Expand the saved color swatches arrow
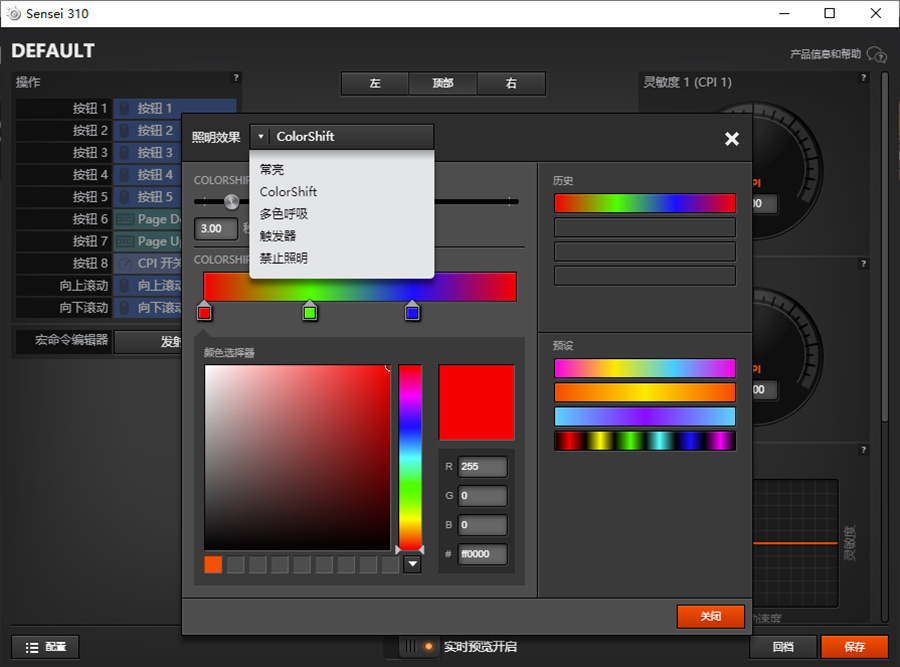Viewport: 900px width, 667px height. 412,565
